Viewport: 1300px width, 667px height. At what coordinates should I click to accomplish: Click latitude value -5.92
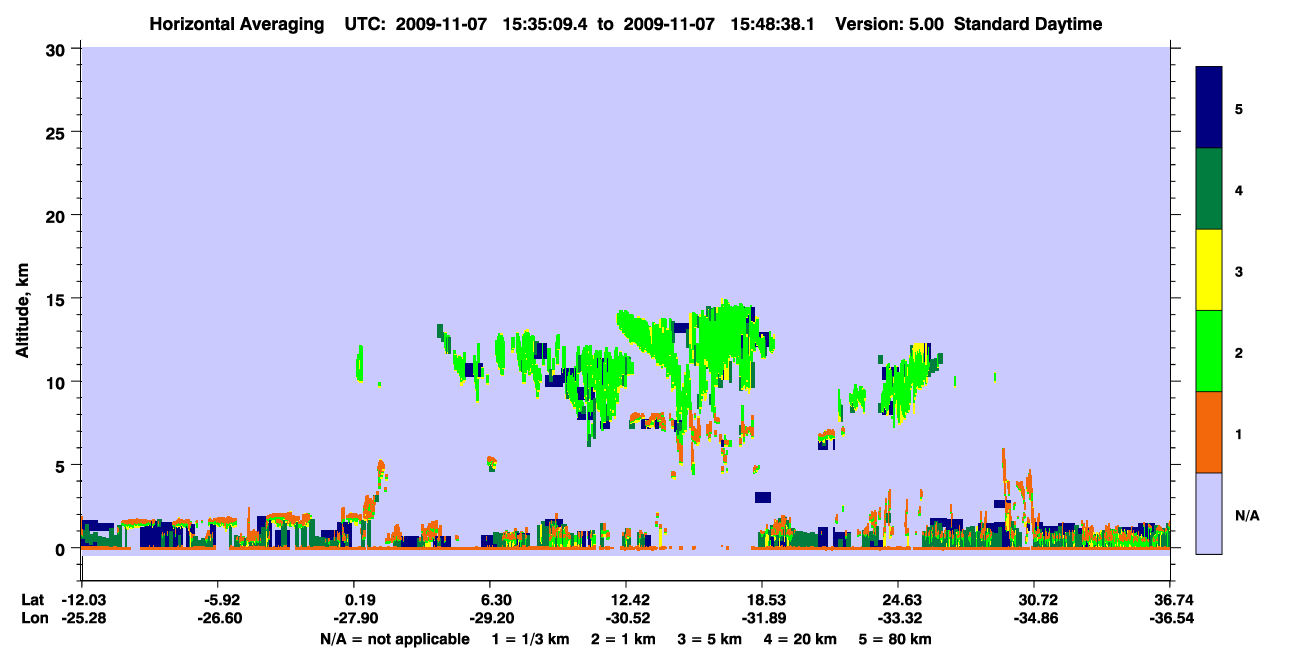pos(217,600)
